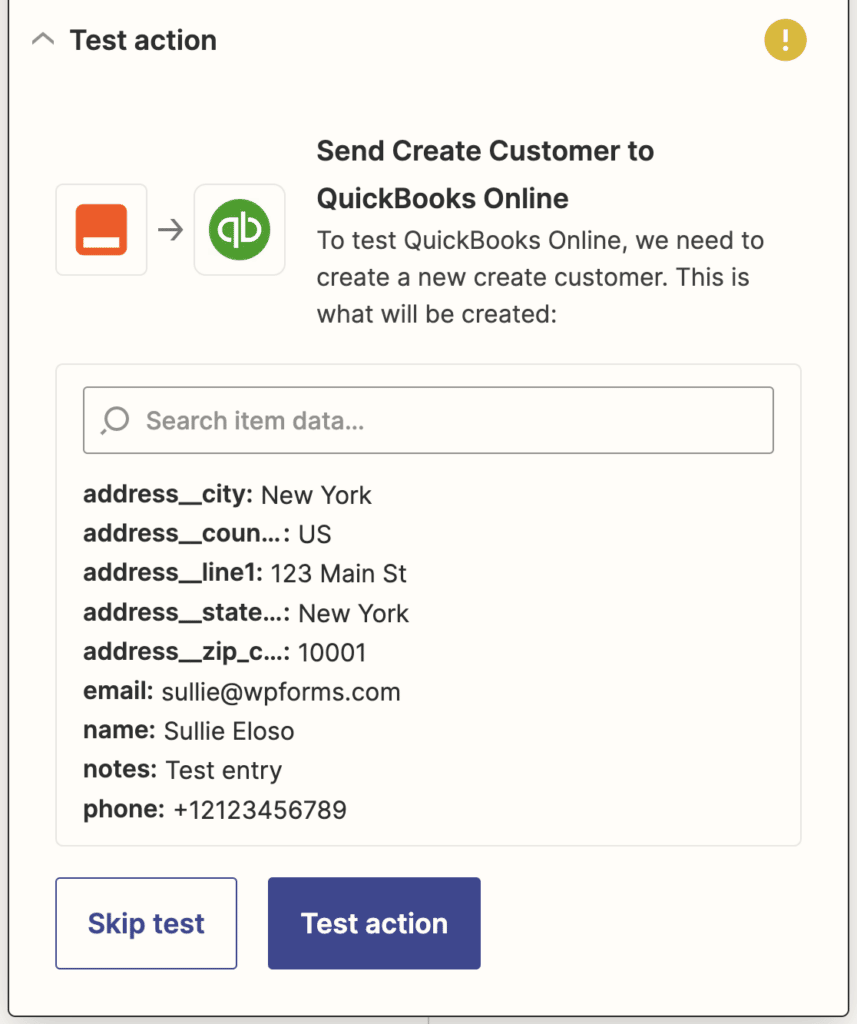857x1024 pixels.
Task: Click the Test action heading chevron
Action: coord(42,38)
